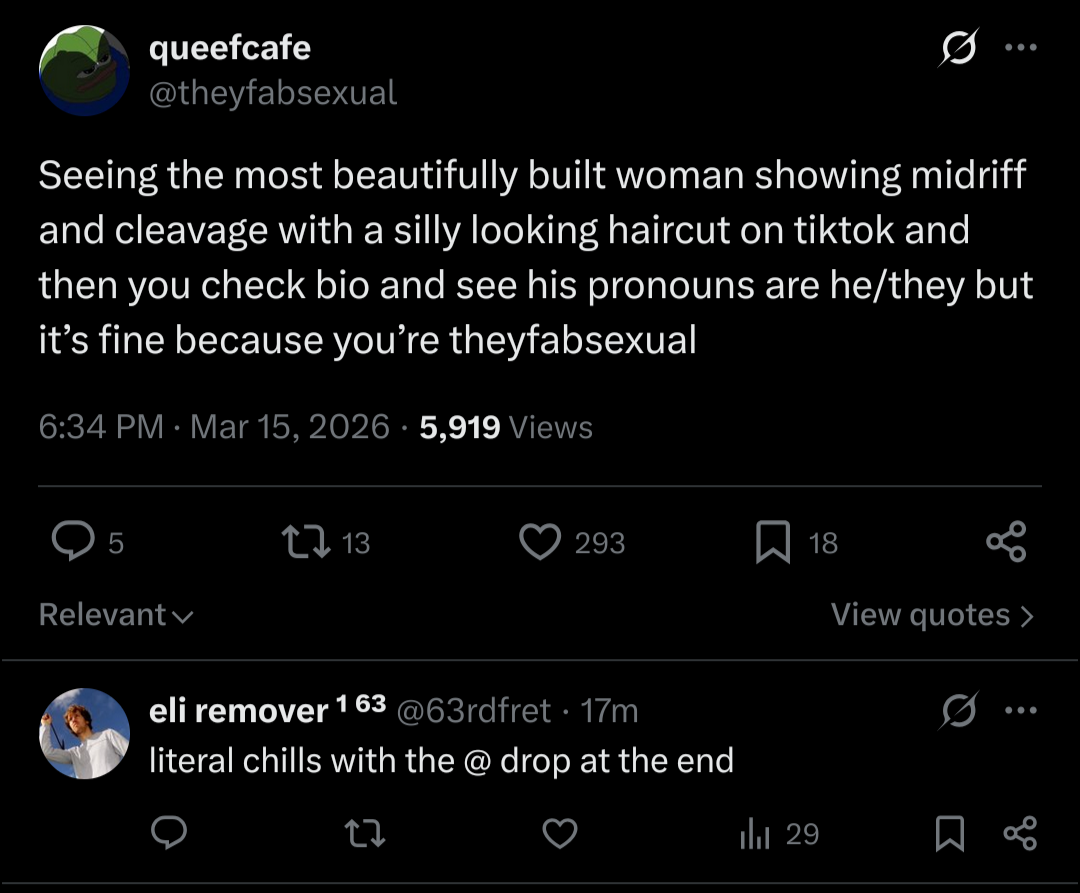Click Grok icon on eli remover reply
The height and width of the screenshot is (893, 1080).
tap(959, 711)
